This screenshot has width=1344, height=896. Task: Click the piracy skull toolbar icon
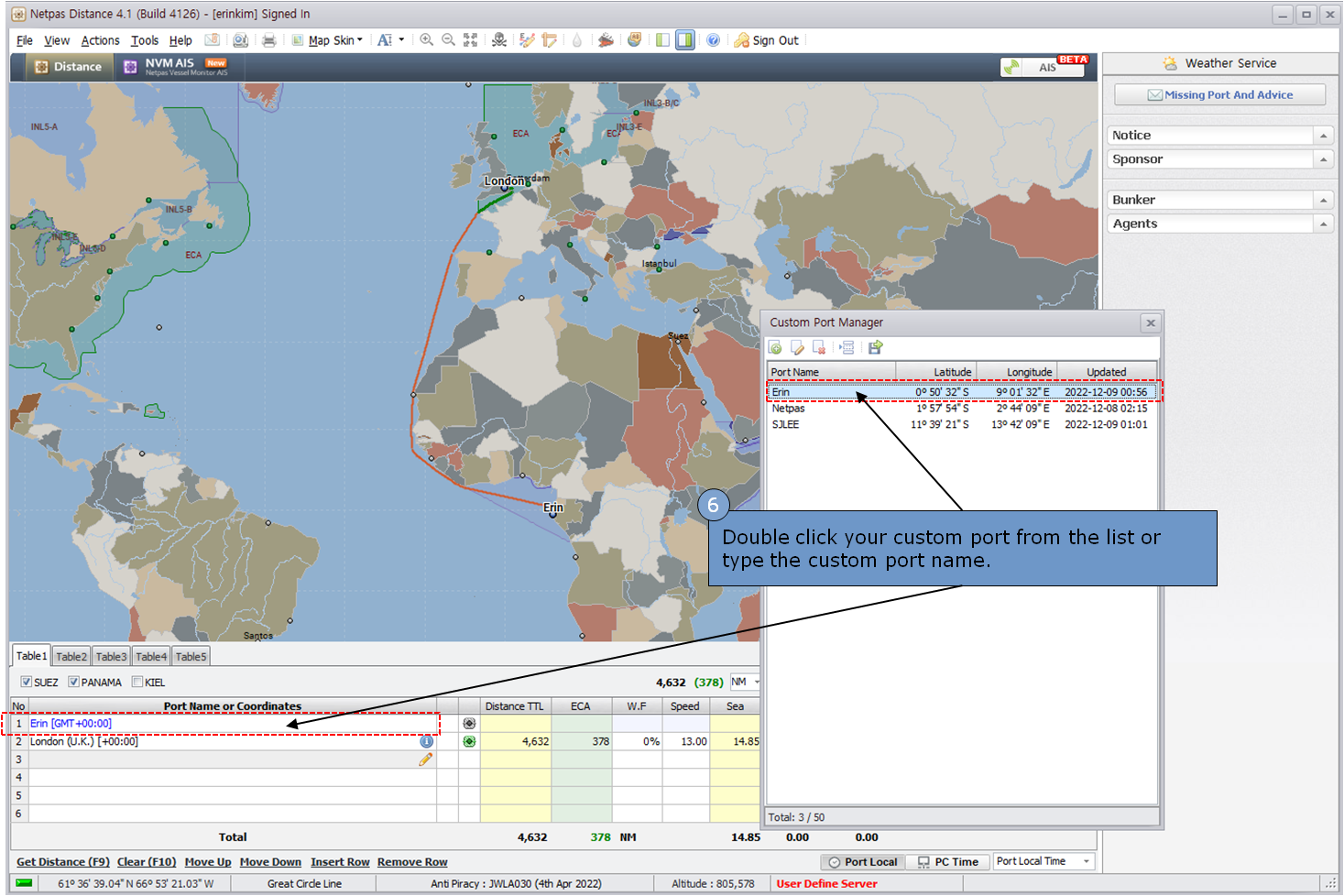tap(499, 39)
